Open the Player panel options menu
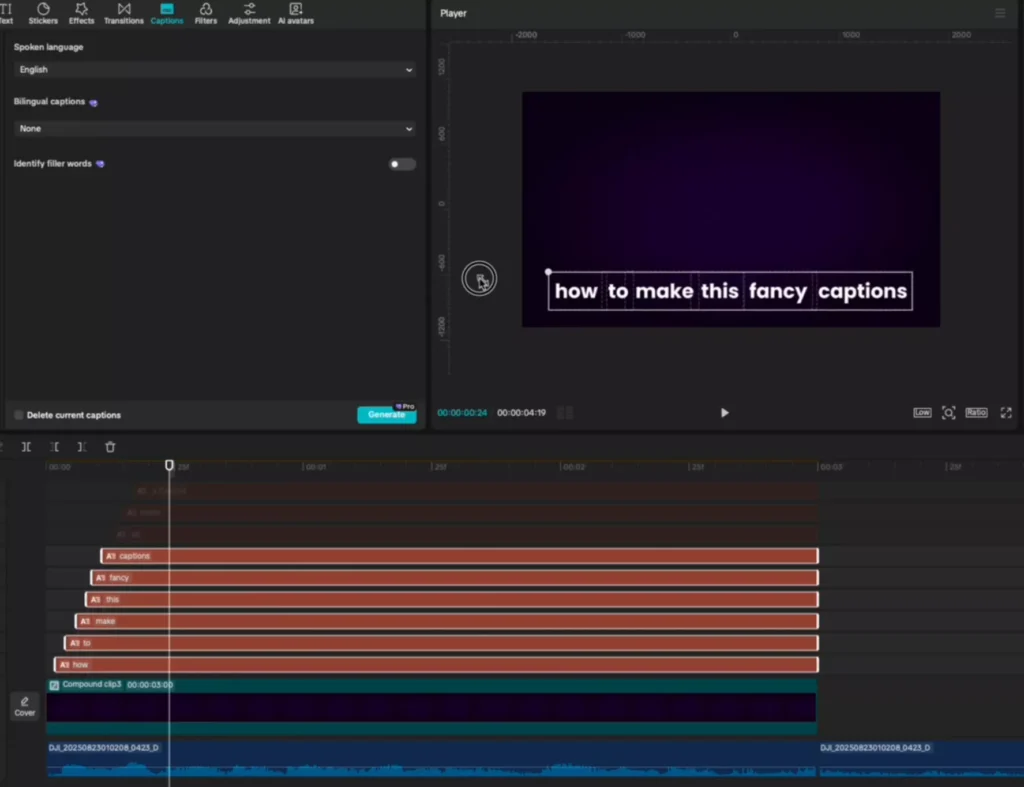 coord(1000,14)
